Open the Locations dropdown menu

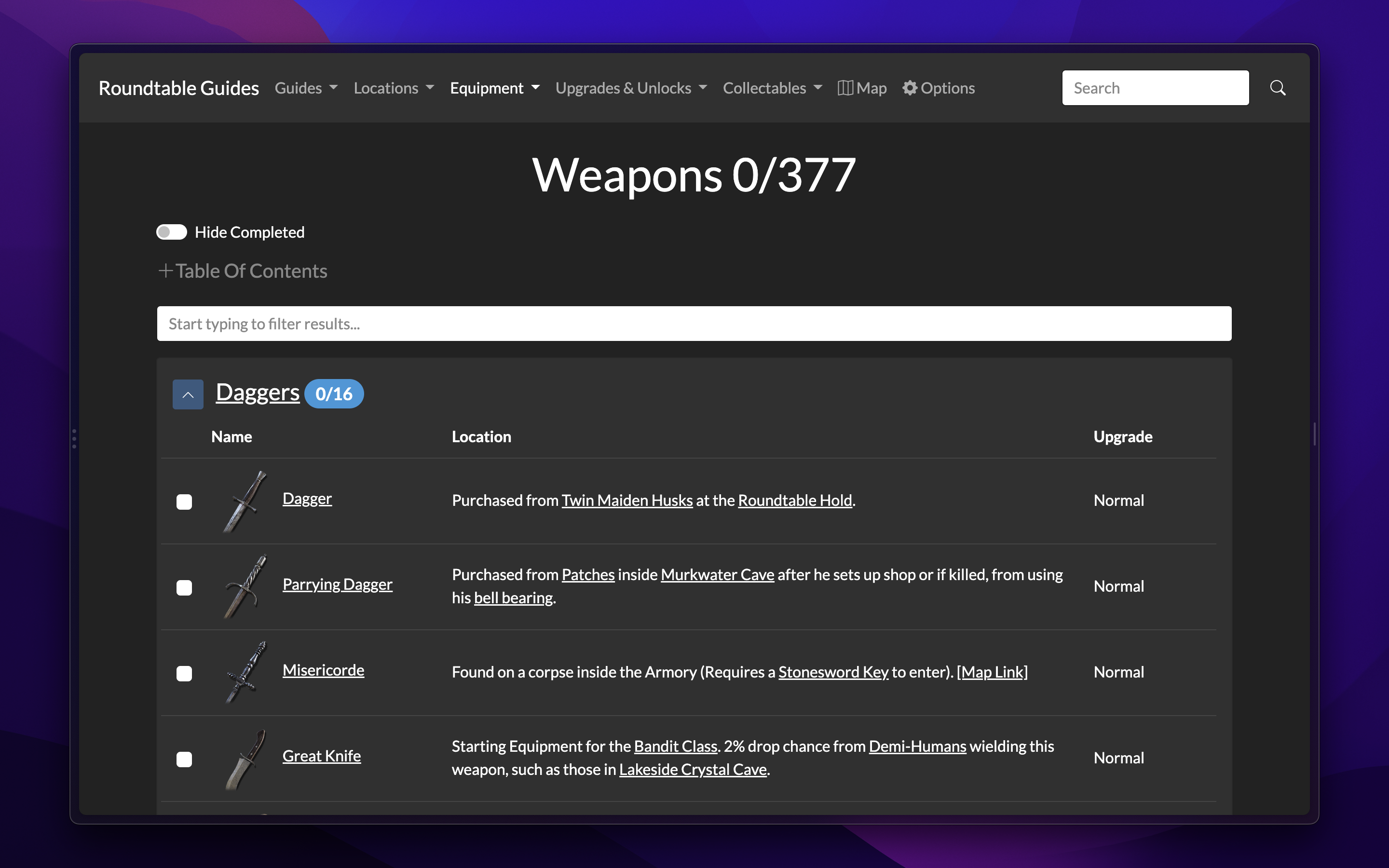point(394,88)
